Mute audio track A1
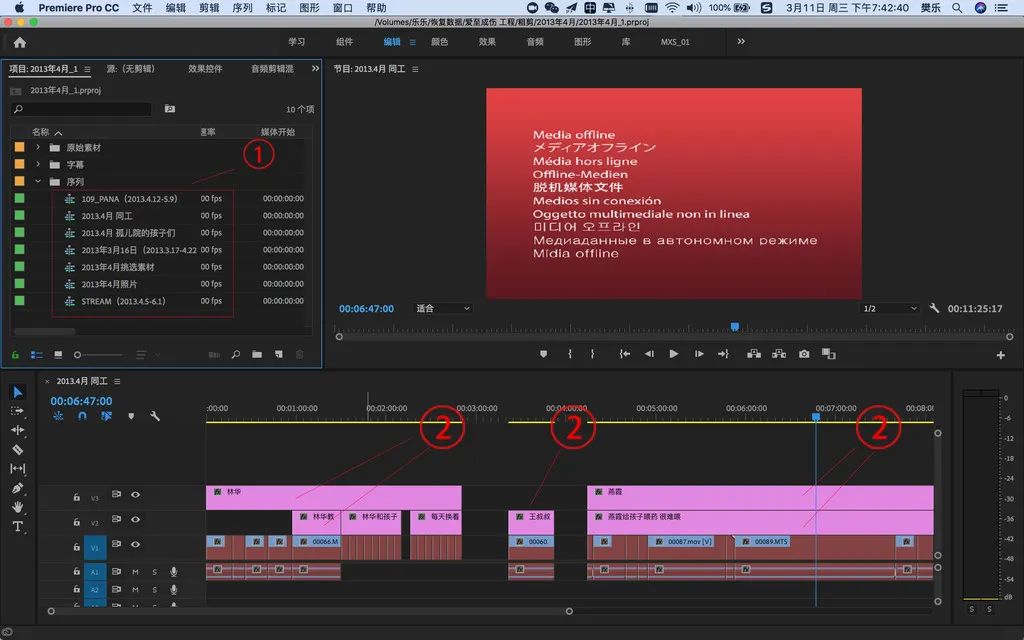 click(x=135, y=571)
